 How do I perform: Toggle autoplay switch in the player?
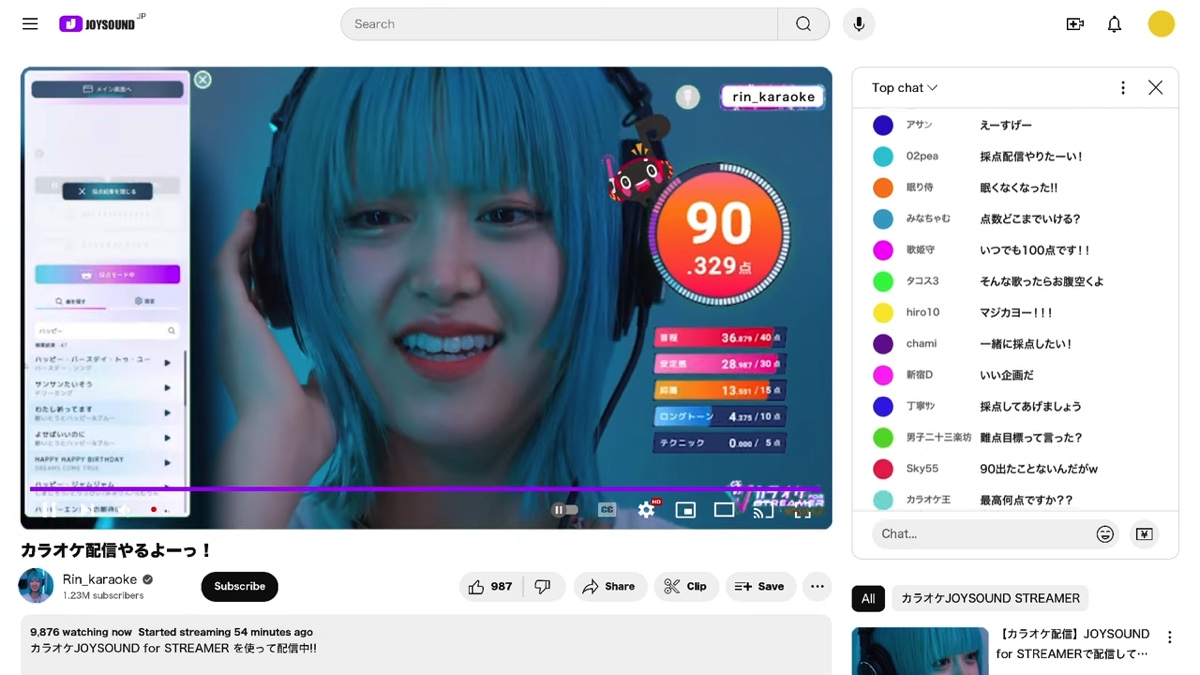click(x=565, y=509)
